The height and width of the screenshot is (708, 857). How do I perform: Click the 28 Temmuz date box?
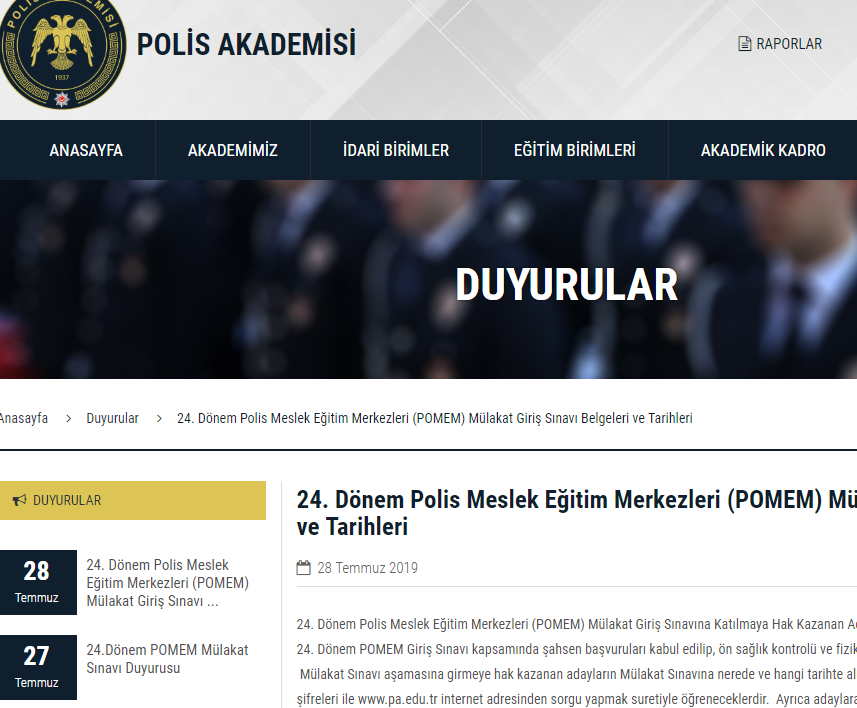point(38,582)
